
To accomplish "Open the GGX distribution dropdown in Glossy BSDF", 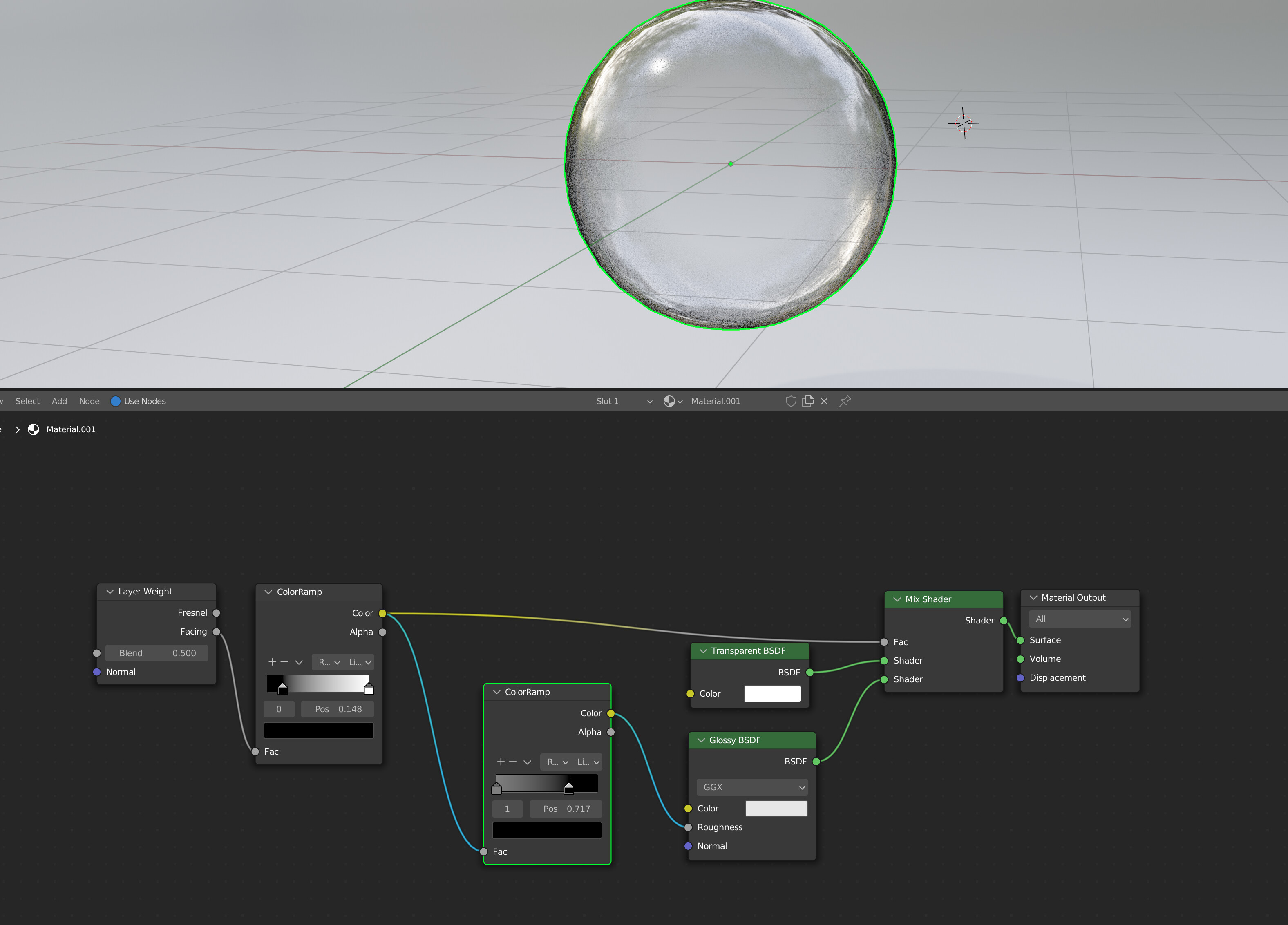I will pos(751,787).
